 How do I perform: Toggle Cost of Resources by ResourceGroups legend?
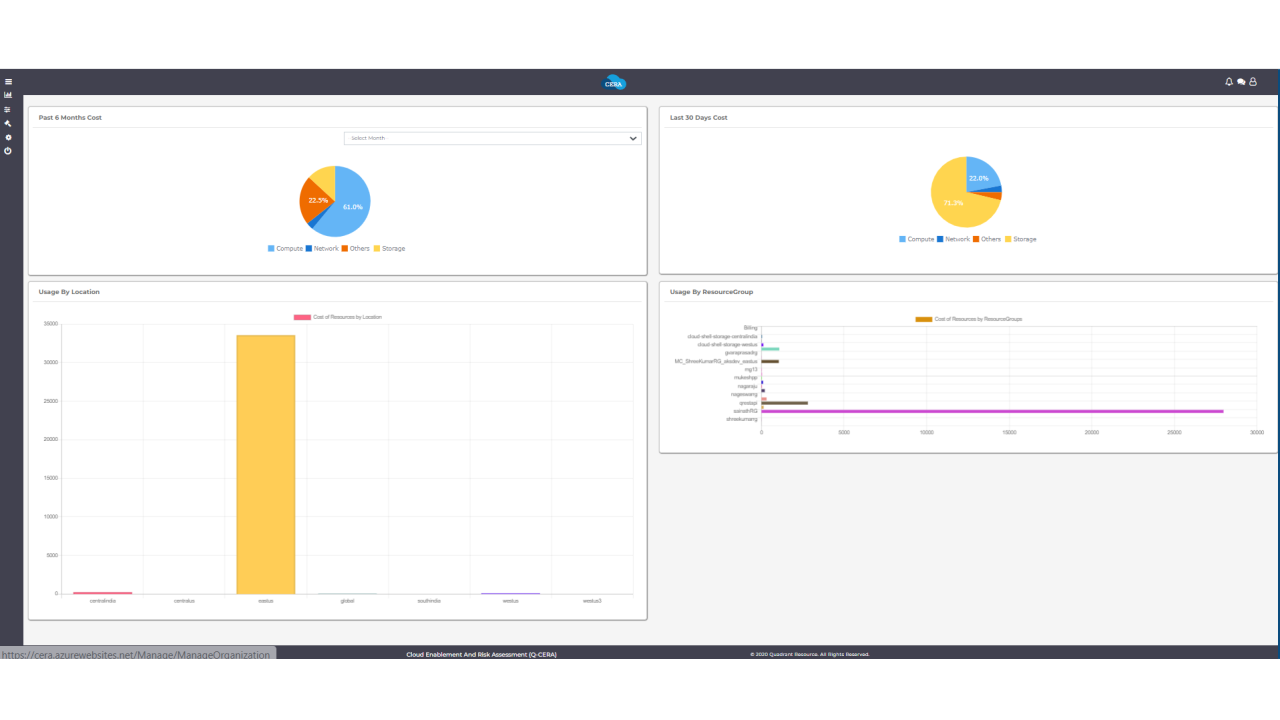[x=969, y=319]
